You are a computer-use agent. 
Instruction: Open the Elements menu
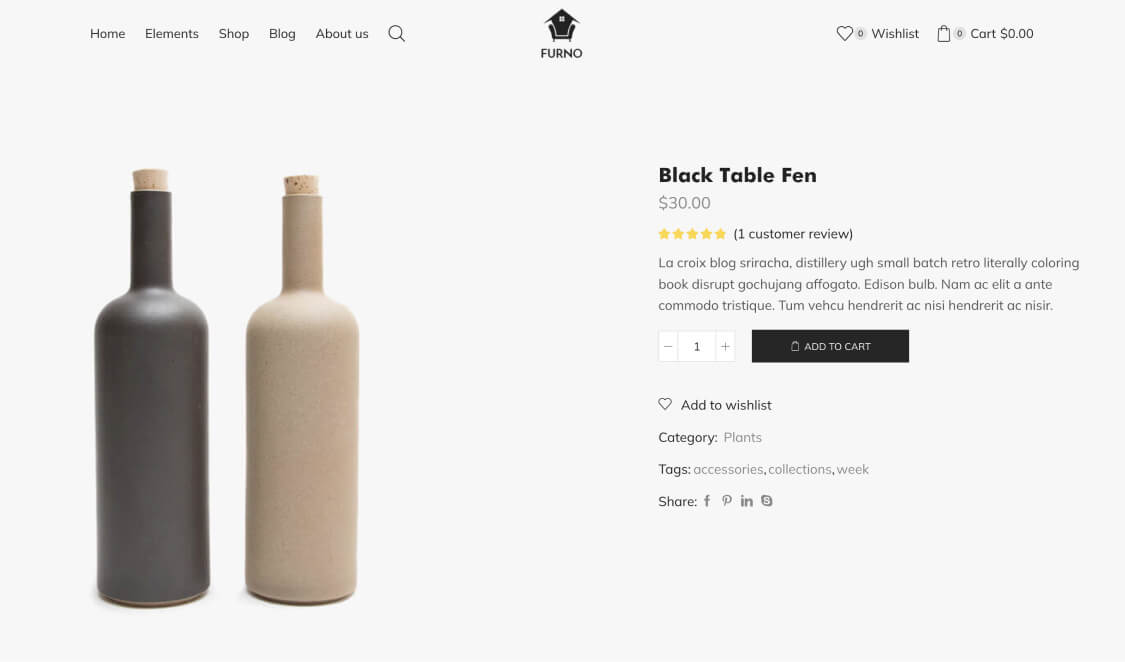click(x=172, y=33)
